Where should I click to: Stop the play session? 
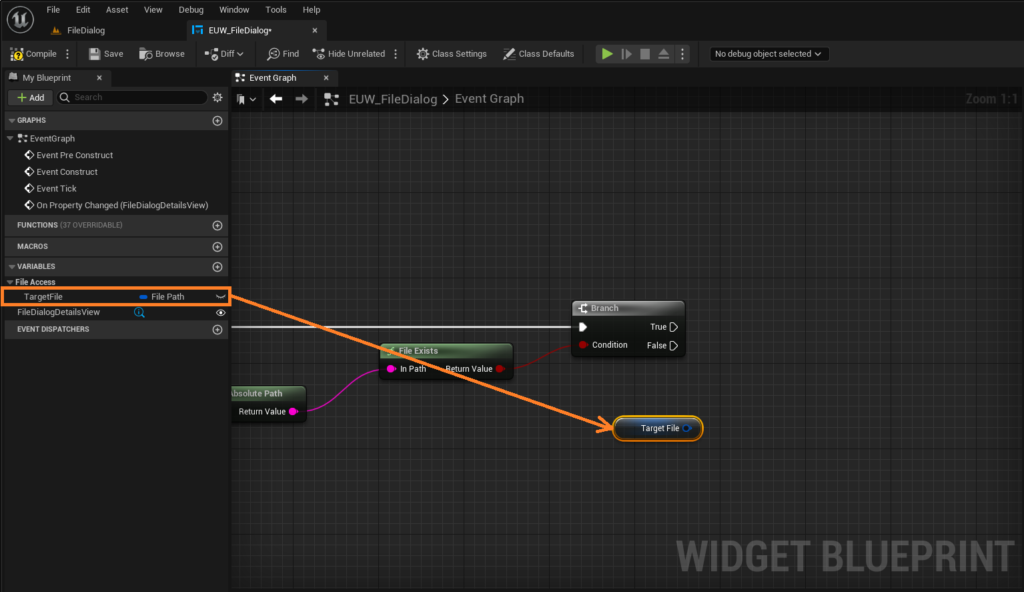click(x=645, y=54)
